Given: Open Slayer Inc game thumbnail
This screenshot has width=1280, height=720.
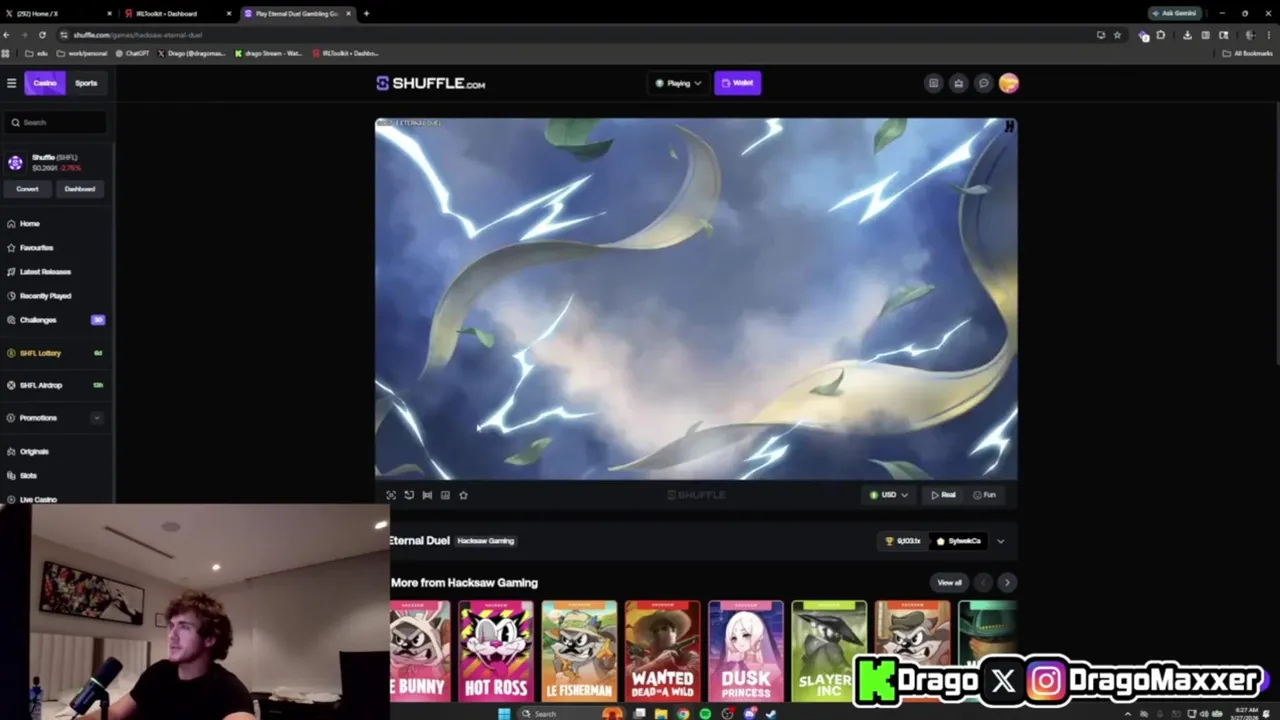Looking at the screenshot, I should pos(829,650).
